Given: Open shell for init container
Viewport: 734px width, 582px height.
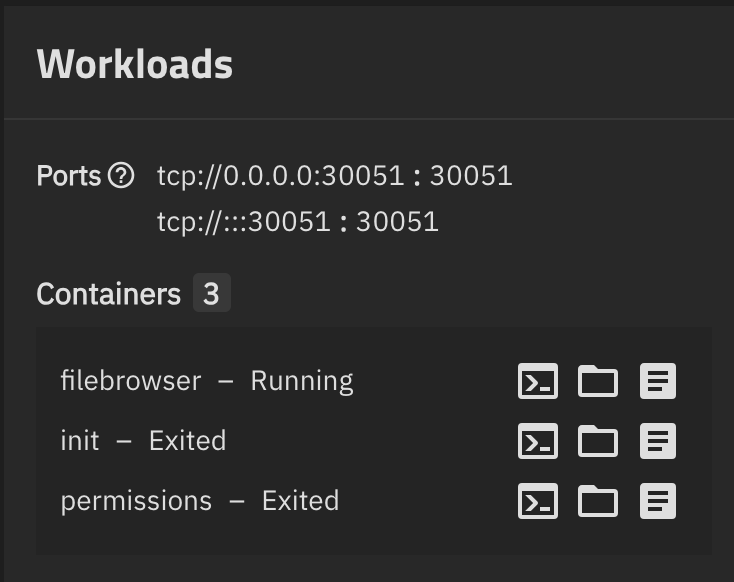Looking at the screenshot, I should (x=537, y=441).
